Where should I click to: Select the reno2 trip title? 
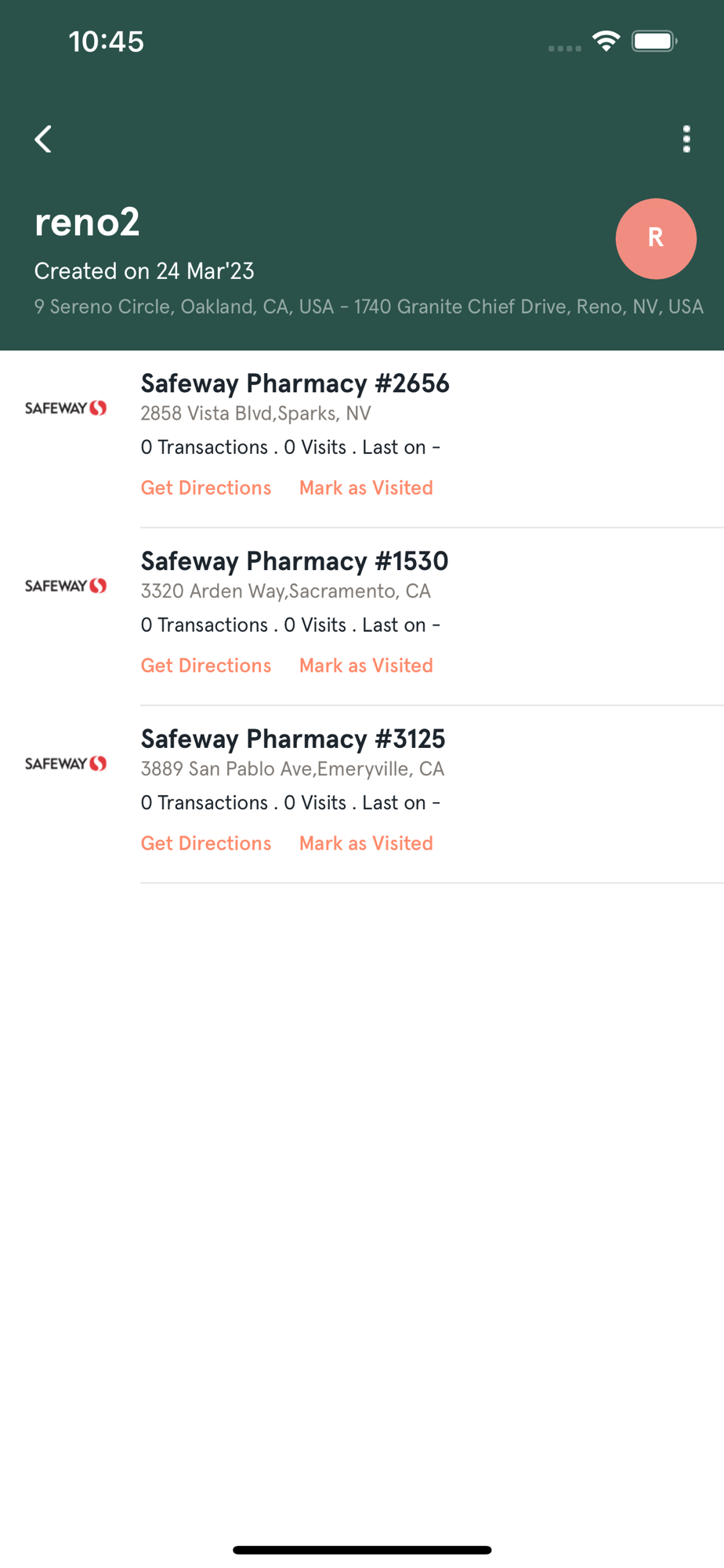(87, 222)
